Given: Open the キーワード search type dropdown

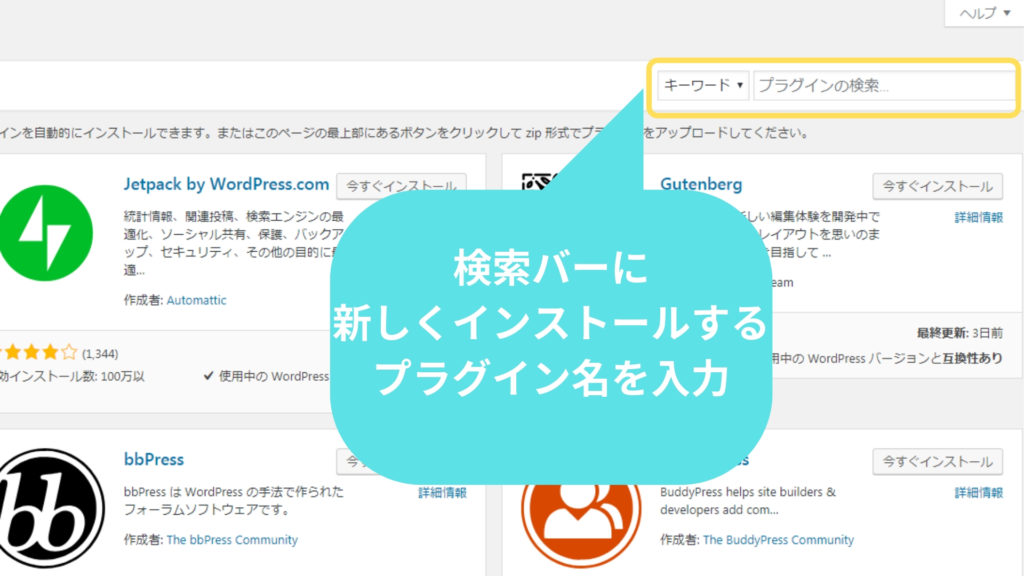Looking at the screenshot, I should [703, 86].
